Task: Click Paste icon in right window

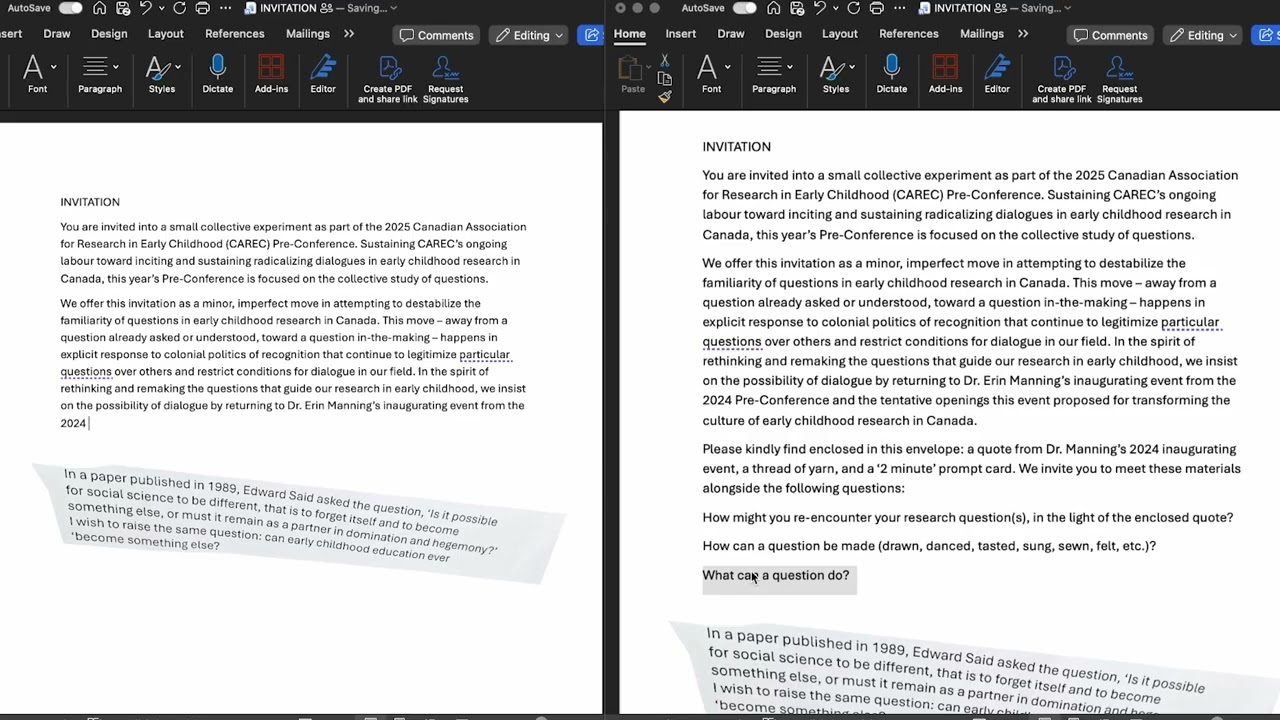Action: click(x=632, y=75)
